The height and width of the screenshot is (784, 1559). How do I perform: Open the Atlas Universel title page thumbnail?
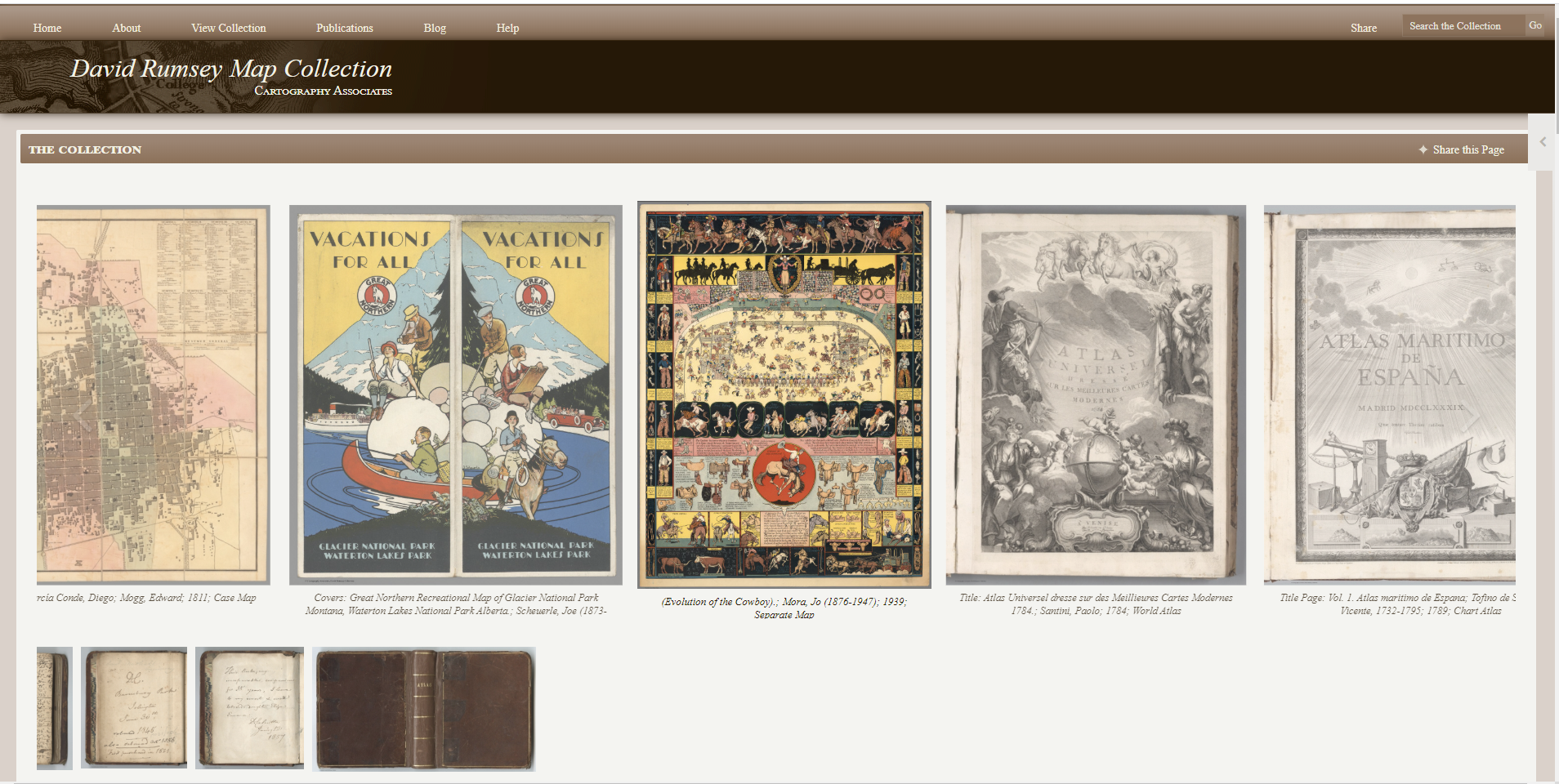point(1096,394)
